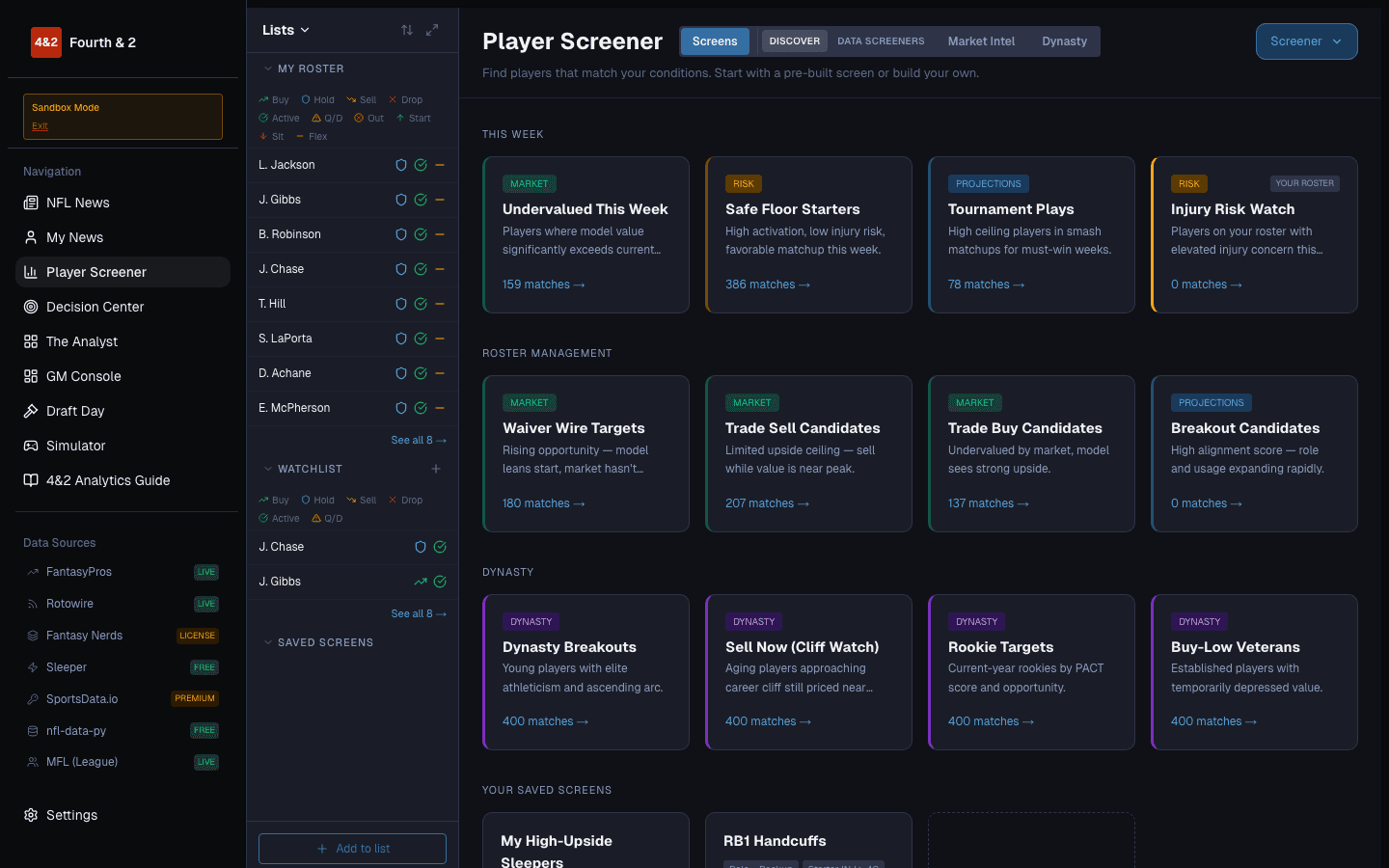Collapse the WATCHLIST section
The height and width of the screenshot is (868, 1389).
click(303, 469)
